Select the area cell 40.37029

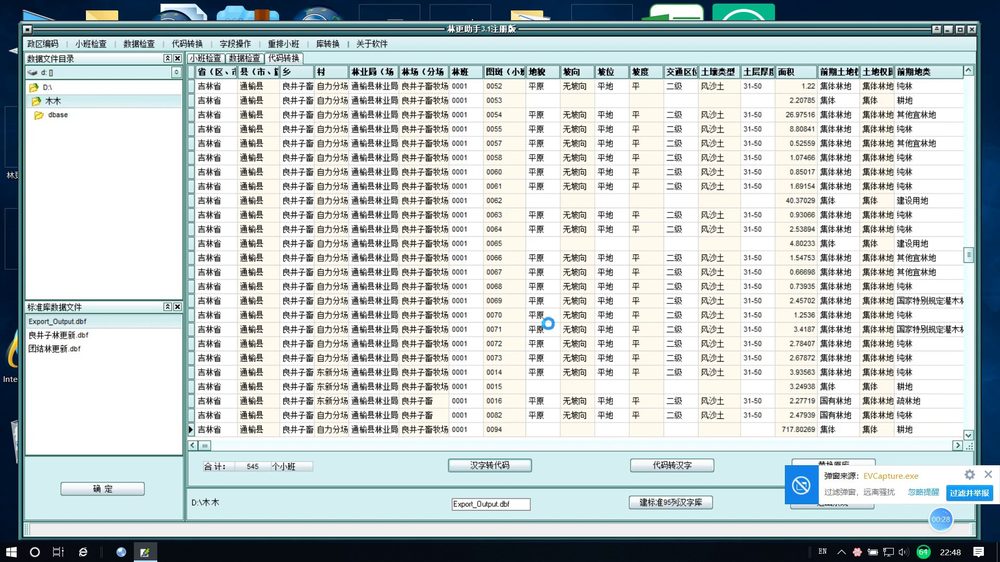796,200
